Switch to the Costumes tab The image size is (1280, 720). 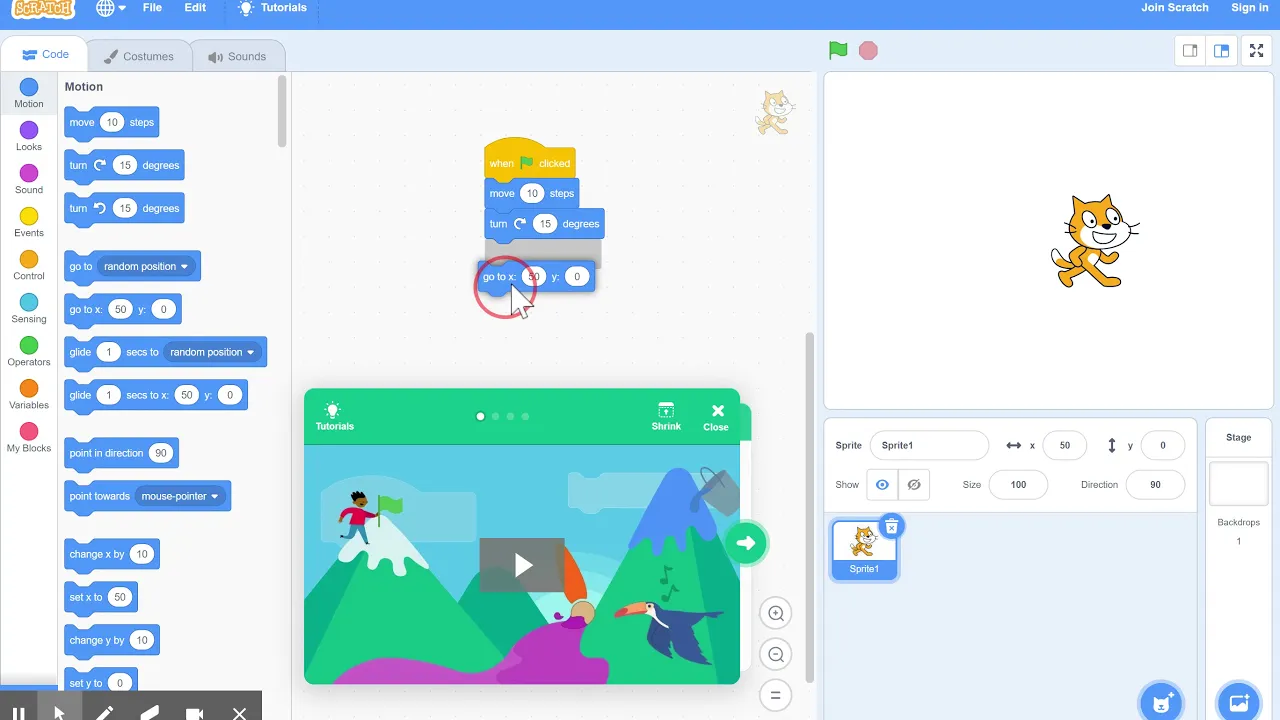[138, 56]
